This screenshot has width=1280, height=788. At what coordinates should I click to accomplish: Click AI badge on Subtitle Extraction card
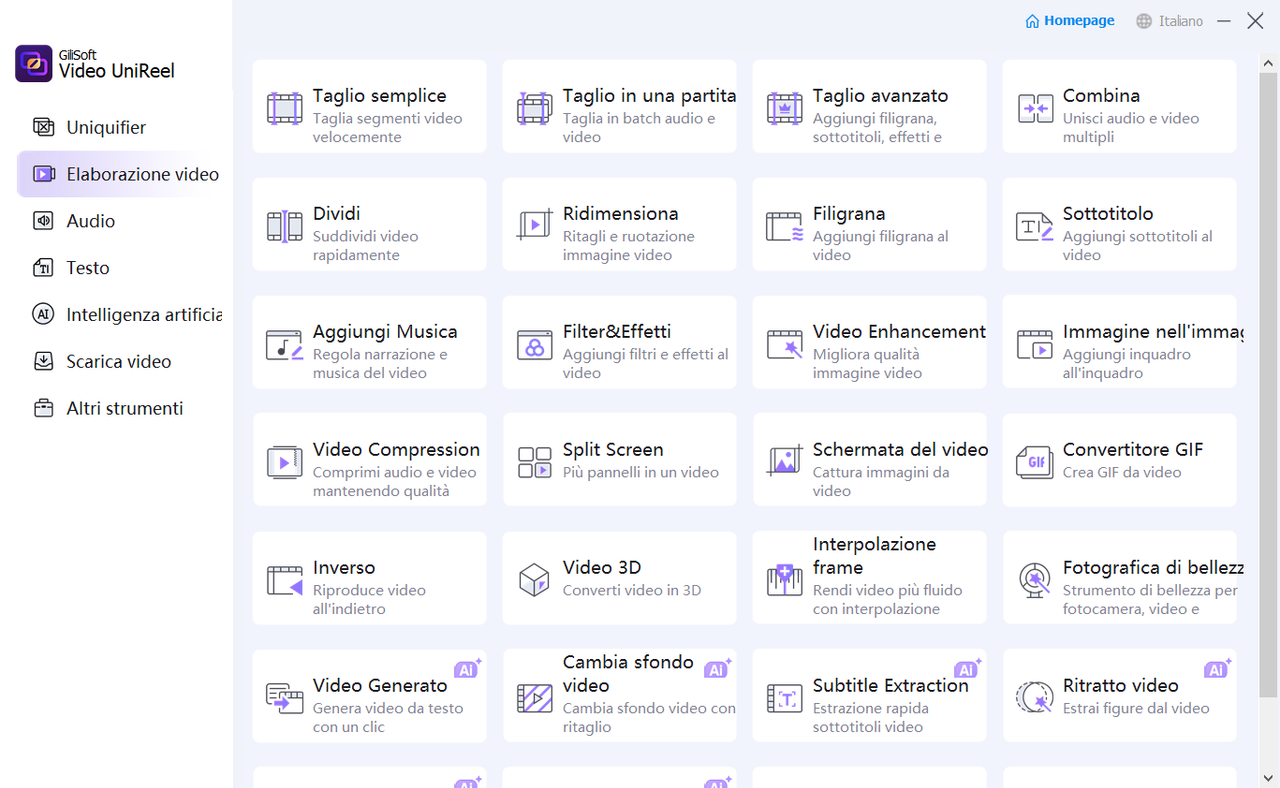click(x=967, y=669)
